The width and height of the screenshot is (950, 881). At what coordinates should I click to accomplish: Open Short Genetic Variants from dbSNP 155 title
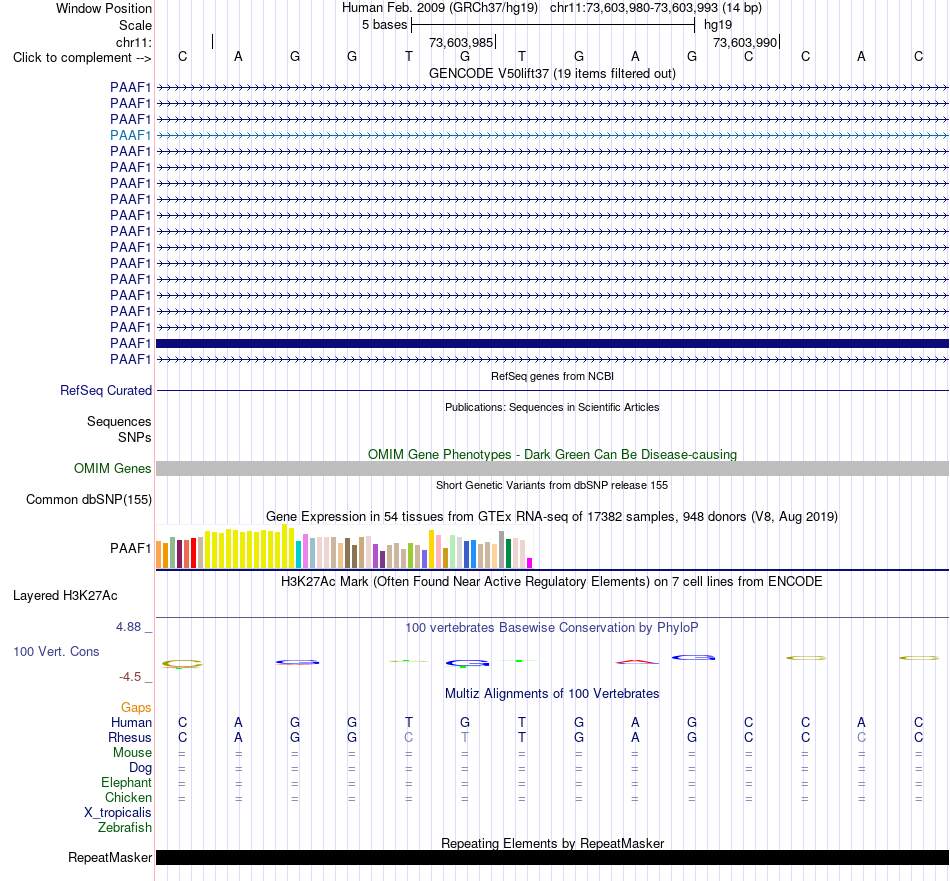pyautogui.click(x=552, y=485)
